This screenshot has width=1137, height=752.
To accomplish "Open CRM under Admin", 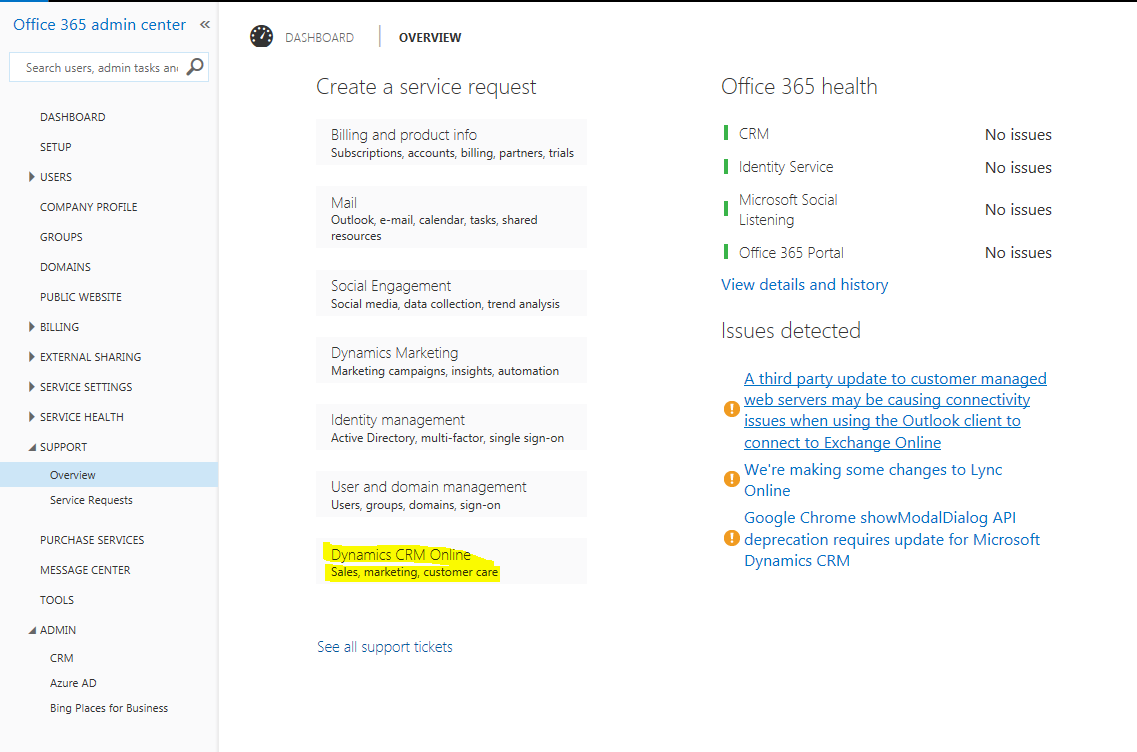I will click(62, 658).
